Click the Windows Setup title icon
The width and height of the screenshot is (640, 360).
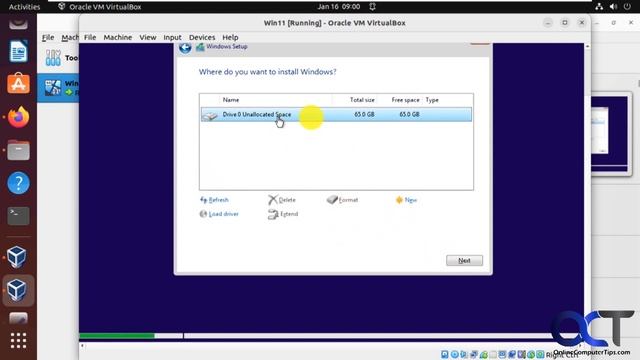(200, 47)
